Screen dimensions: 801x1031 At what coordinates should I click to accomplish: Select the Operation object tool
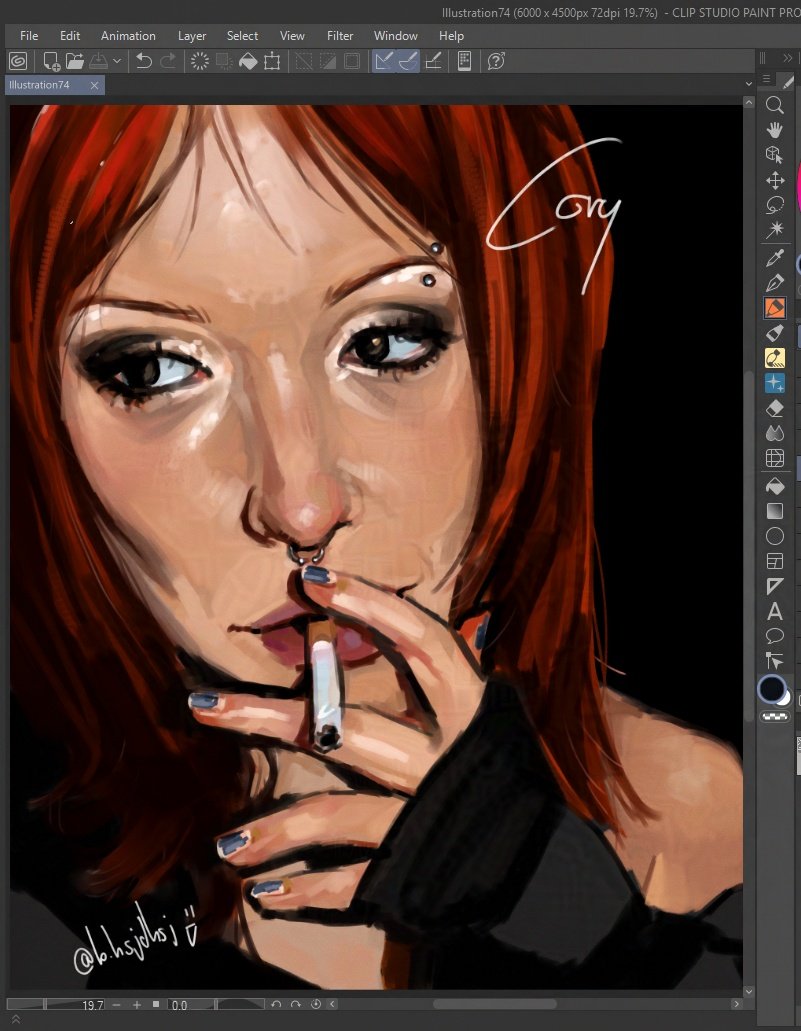click(x=775, y=155)
